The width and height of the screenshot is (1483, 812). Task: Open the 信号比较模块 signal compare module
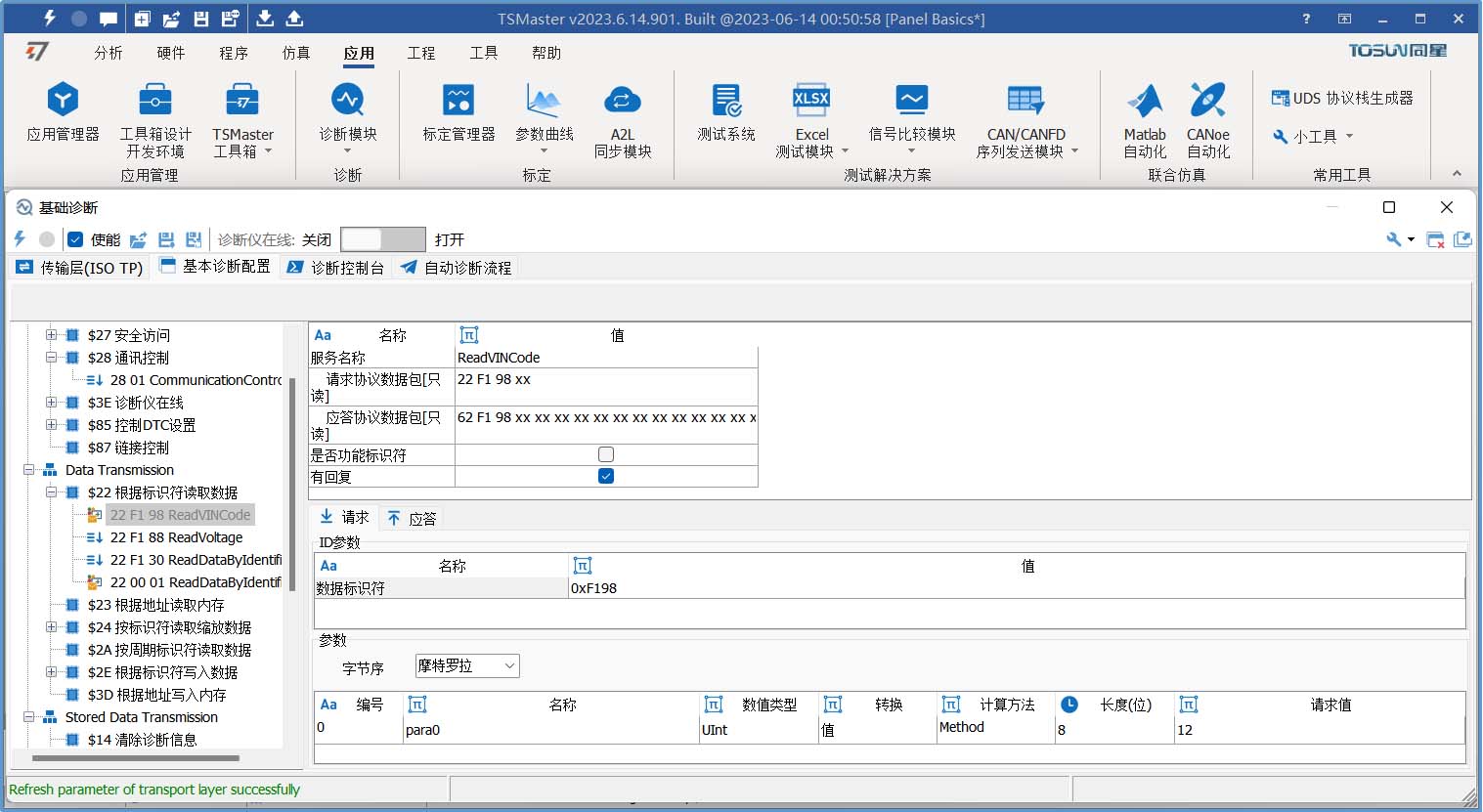pyautogui.click(x=911, y=117)
